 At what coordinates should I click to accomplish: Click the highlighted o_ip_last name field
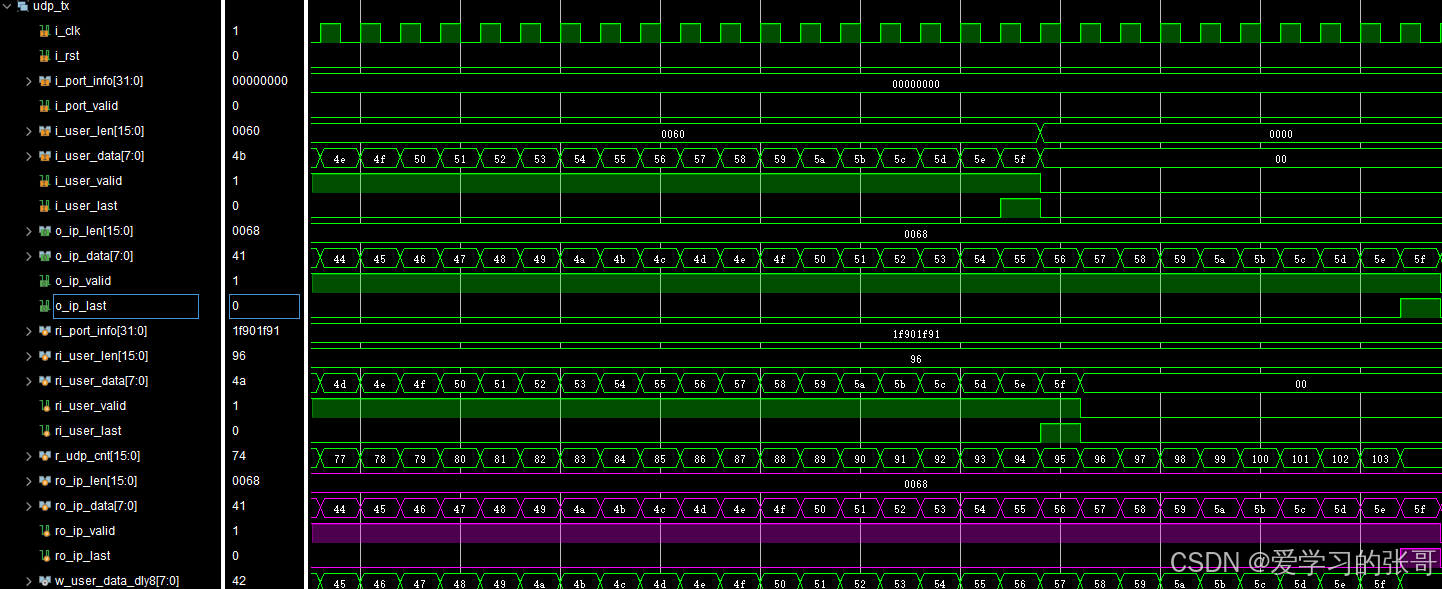point(126,306)
